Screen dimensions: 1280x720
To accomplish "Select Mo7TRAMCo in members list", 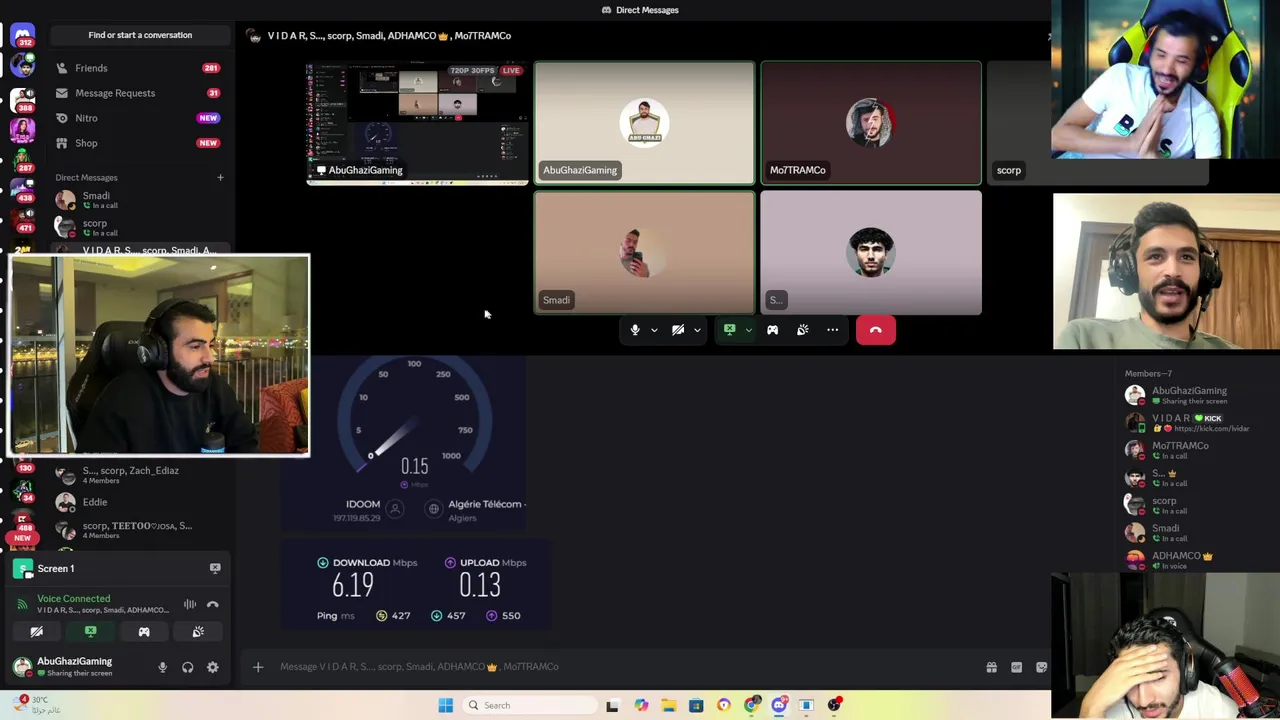I will click(1190, 450).
